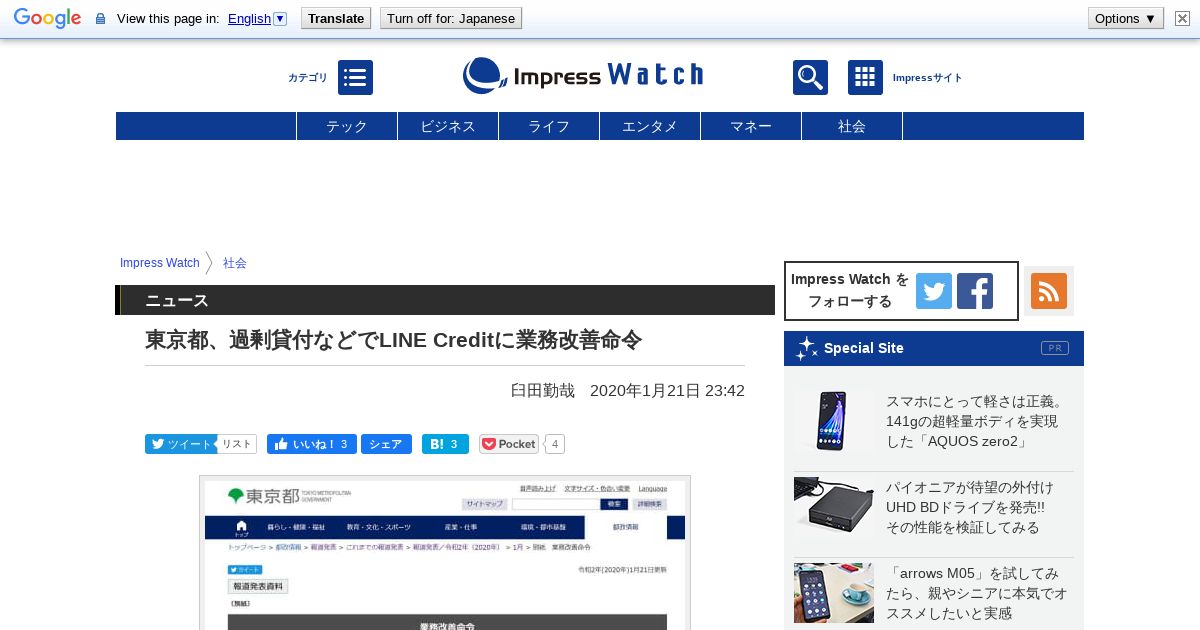This screenshot has height=630, width=1200.
Task: Follow Impress Watch on Facebook icon
Action: pyautogui.click(x=975, y=291)
